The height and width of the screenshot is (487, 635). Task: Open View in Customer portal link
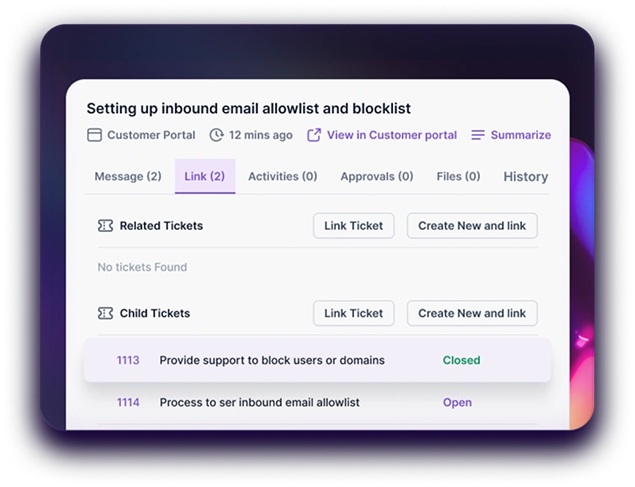(392, 135)
